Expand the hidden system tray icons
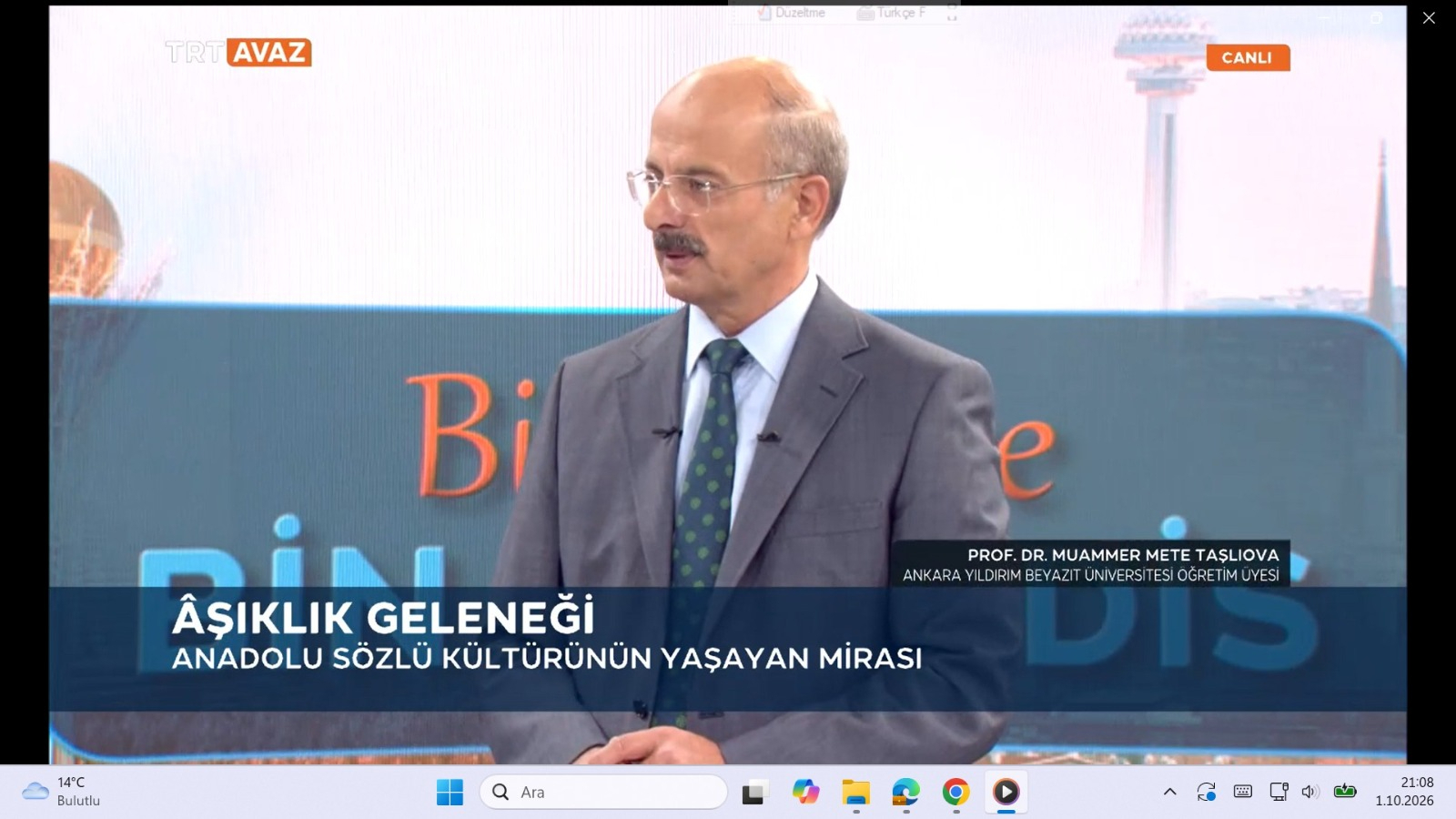 pyautogui.click(x=1170, y=792)
